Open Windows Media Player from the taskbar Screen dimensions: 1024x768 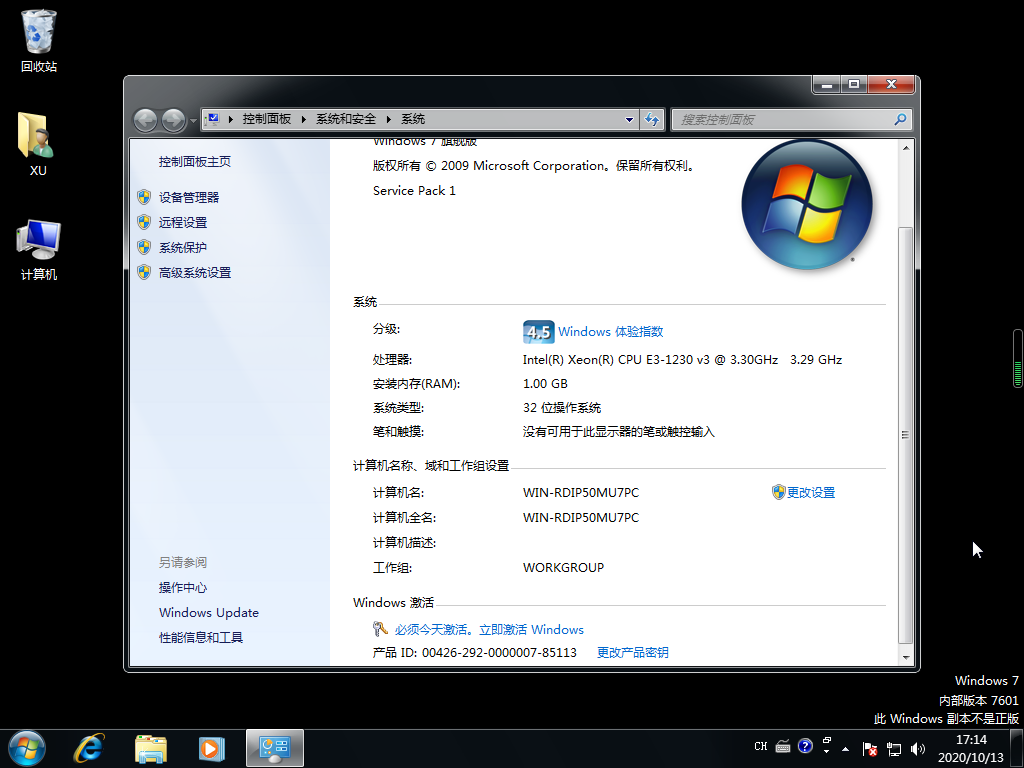click(211, 747)
